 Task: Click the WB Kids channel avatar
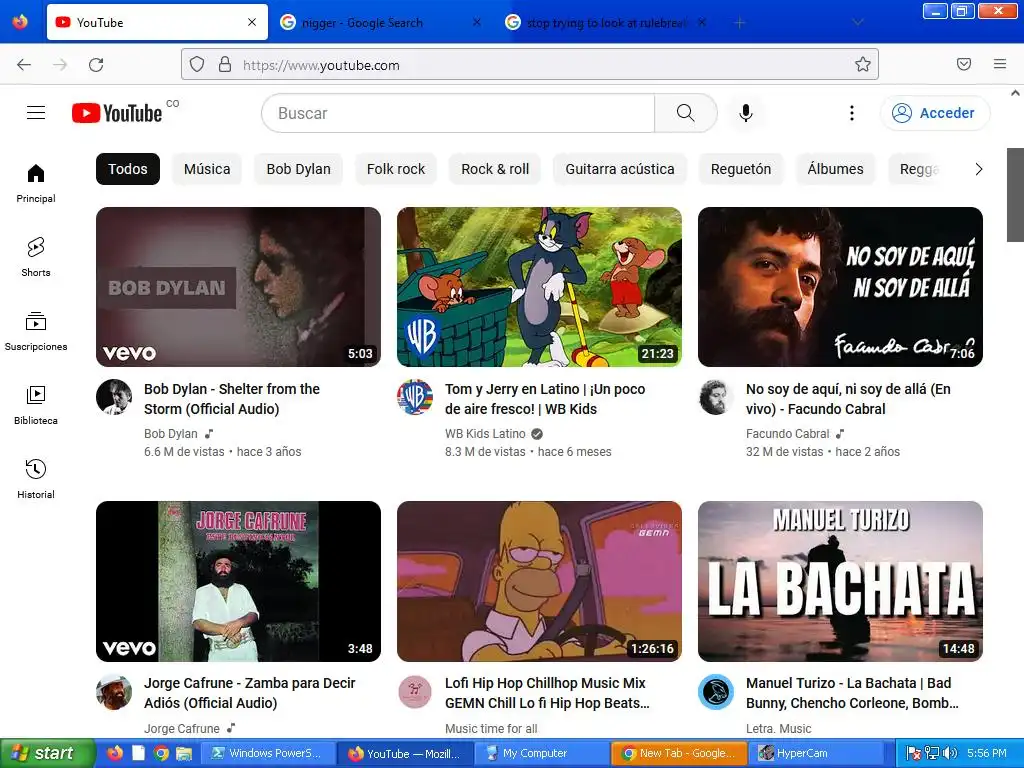click(x=415, y=397)
